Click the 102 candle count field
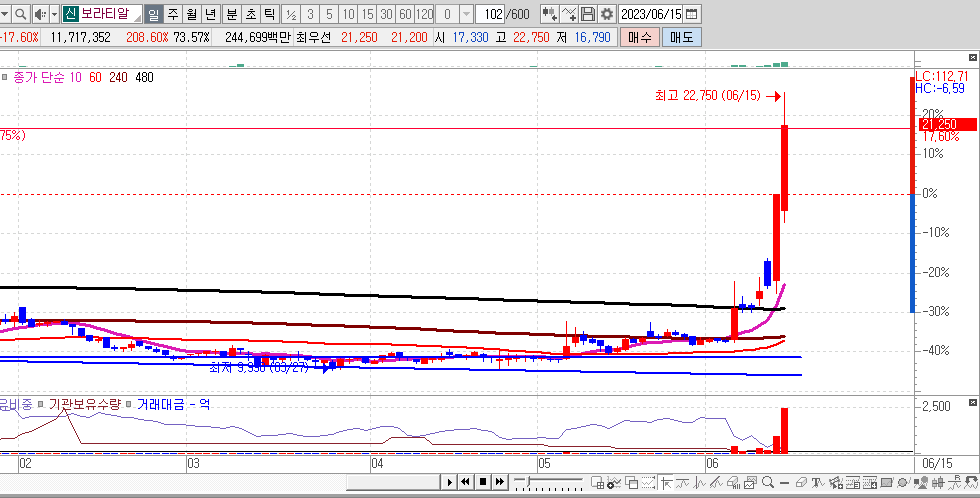The image size is (980, 498). tap(492, 14)
